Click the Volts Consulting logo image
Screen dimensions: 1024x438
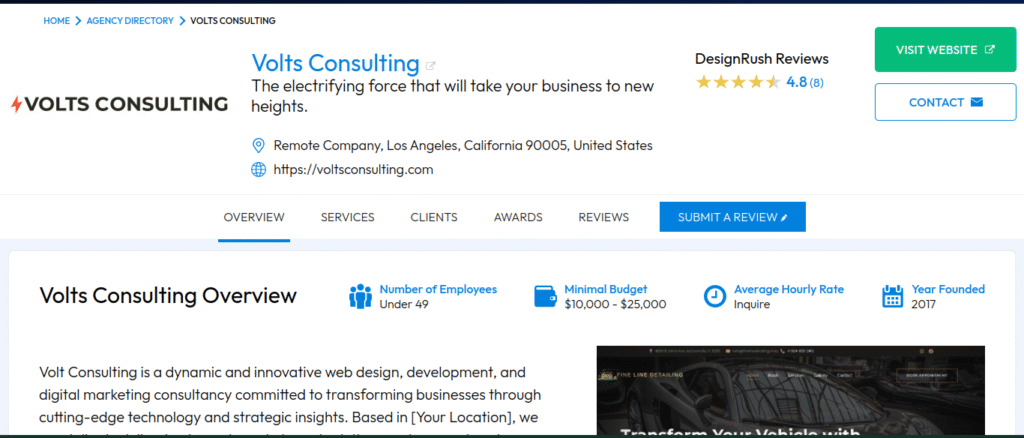118,104
